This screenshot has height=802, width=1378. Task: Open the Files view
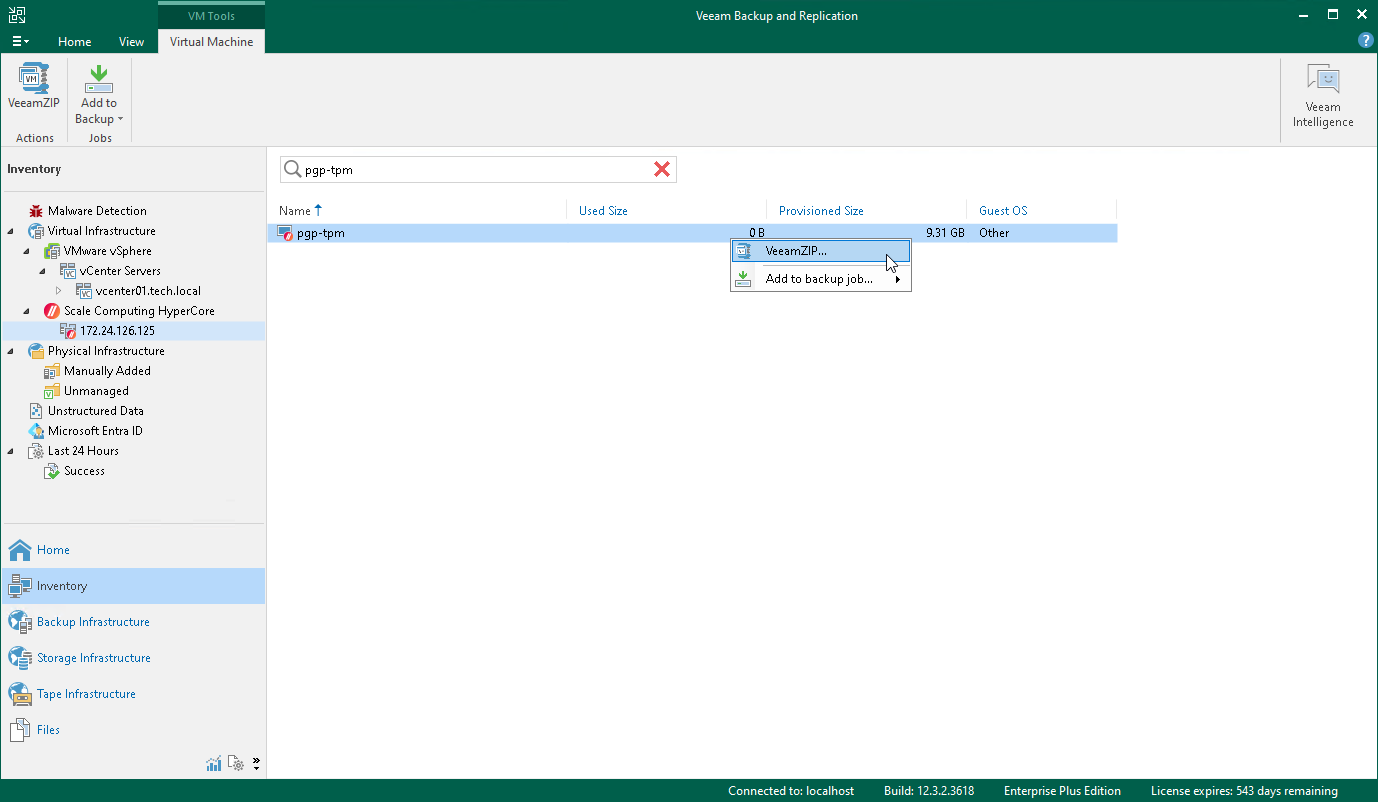(x=133, y=730)
